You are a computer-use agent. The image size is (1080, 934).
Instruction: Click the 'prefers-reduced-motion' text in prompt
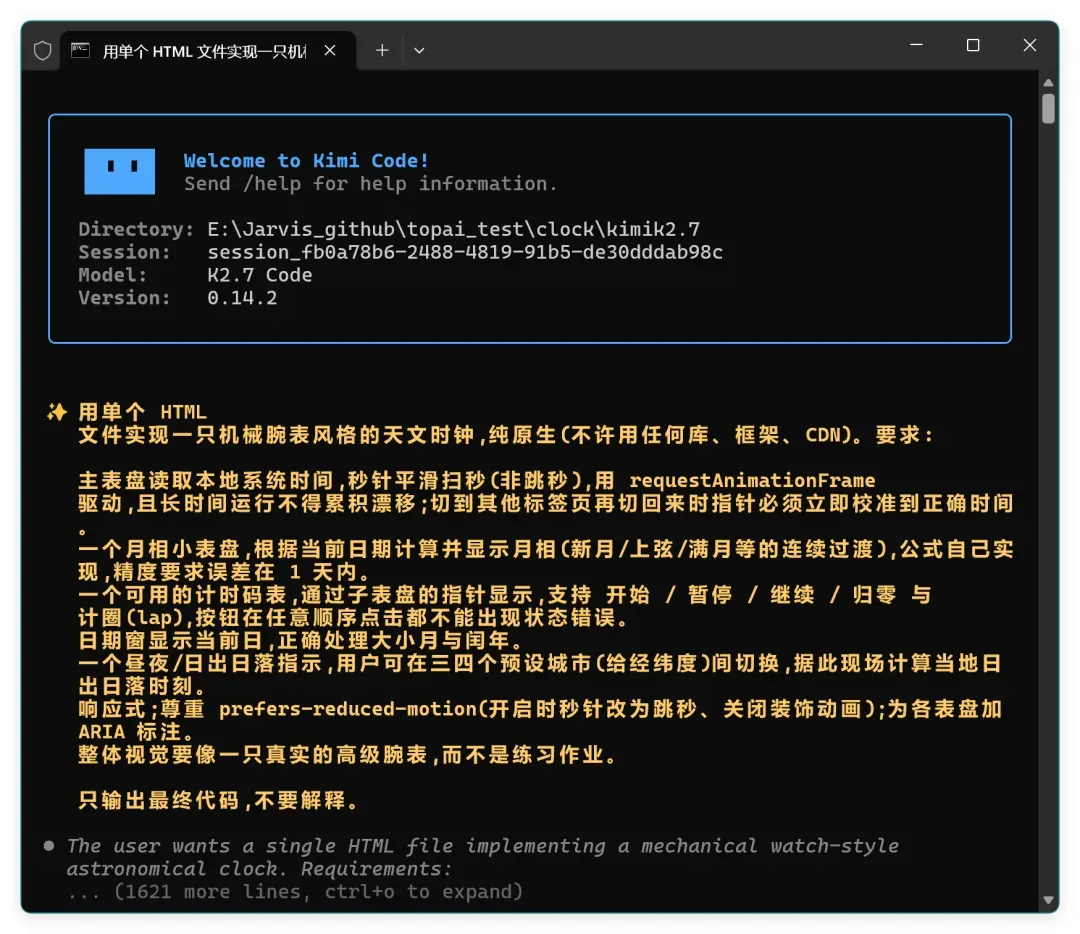[x=348, y=709]
